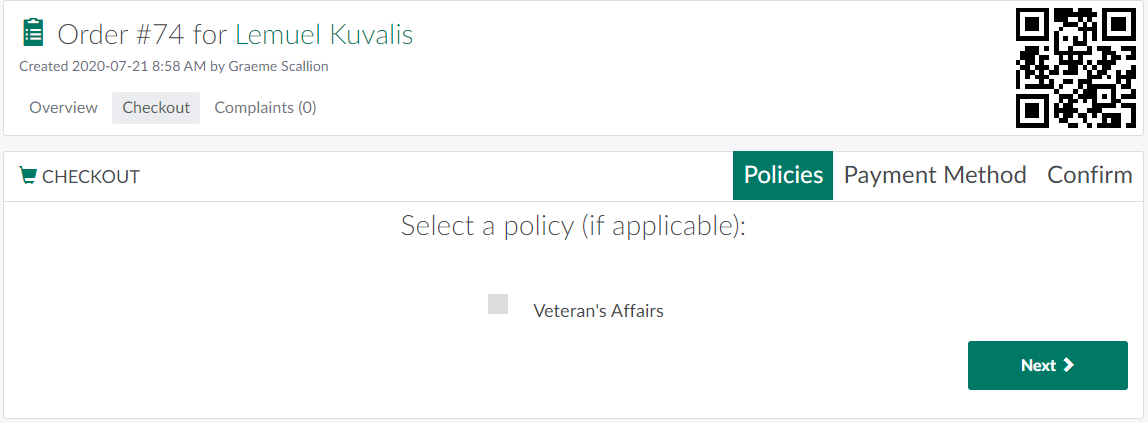Click the created date 2020-07-21 text
1148x423 pixels.
coord(110,66)
